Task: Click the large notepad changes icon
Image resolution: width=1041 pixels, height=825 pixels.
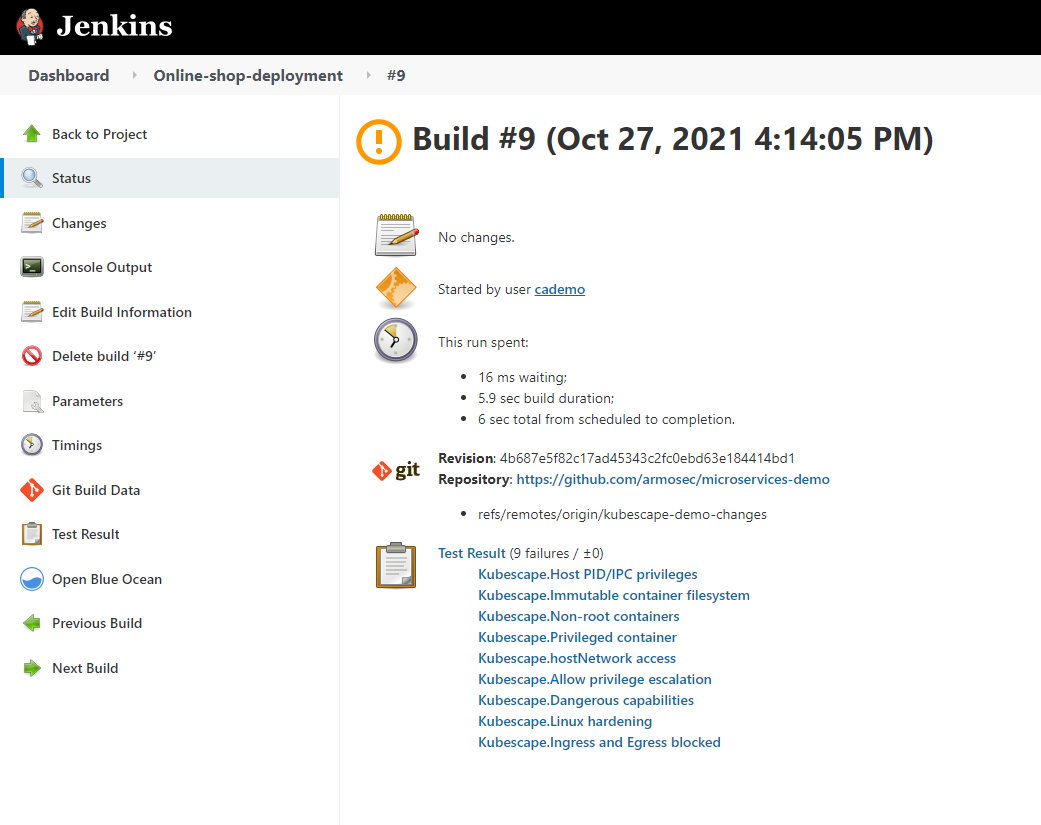Action: click(x=396, y=234)
